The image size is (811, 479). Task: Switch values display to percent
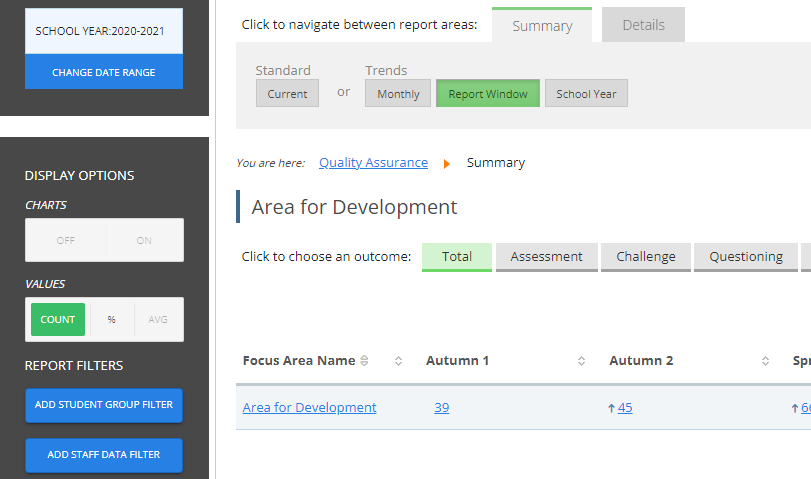click(111, 319)
